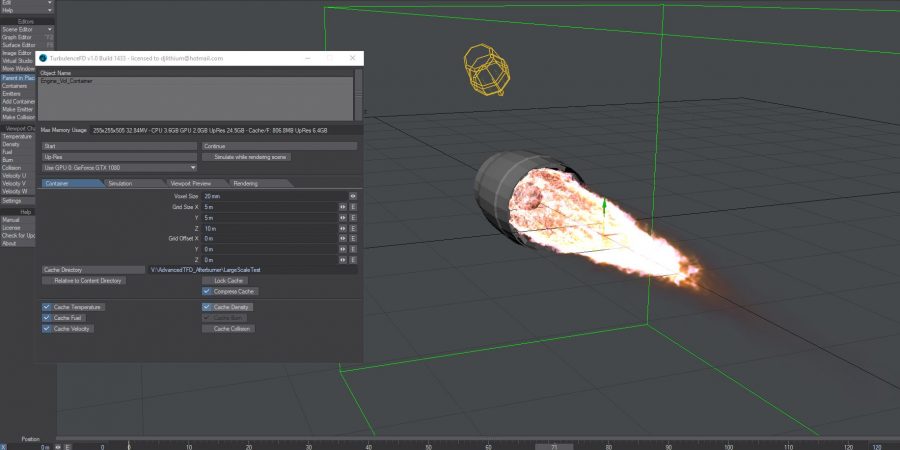Click envelope E button for Grid Offset Y
Viewport: 900px width, 450px height.
pos(353,250)
